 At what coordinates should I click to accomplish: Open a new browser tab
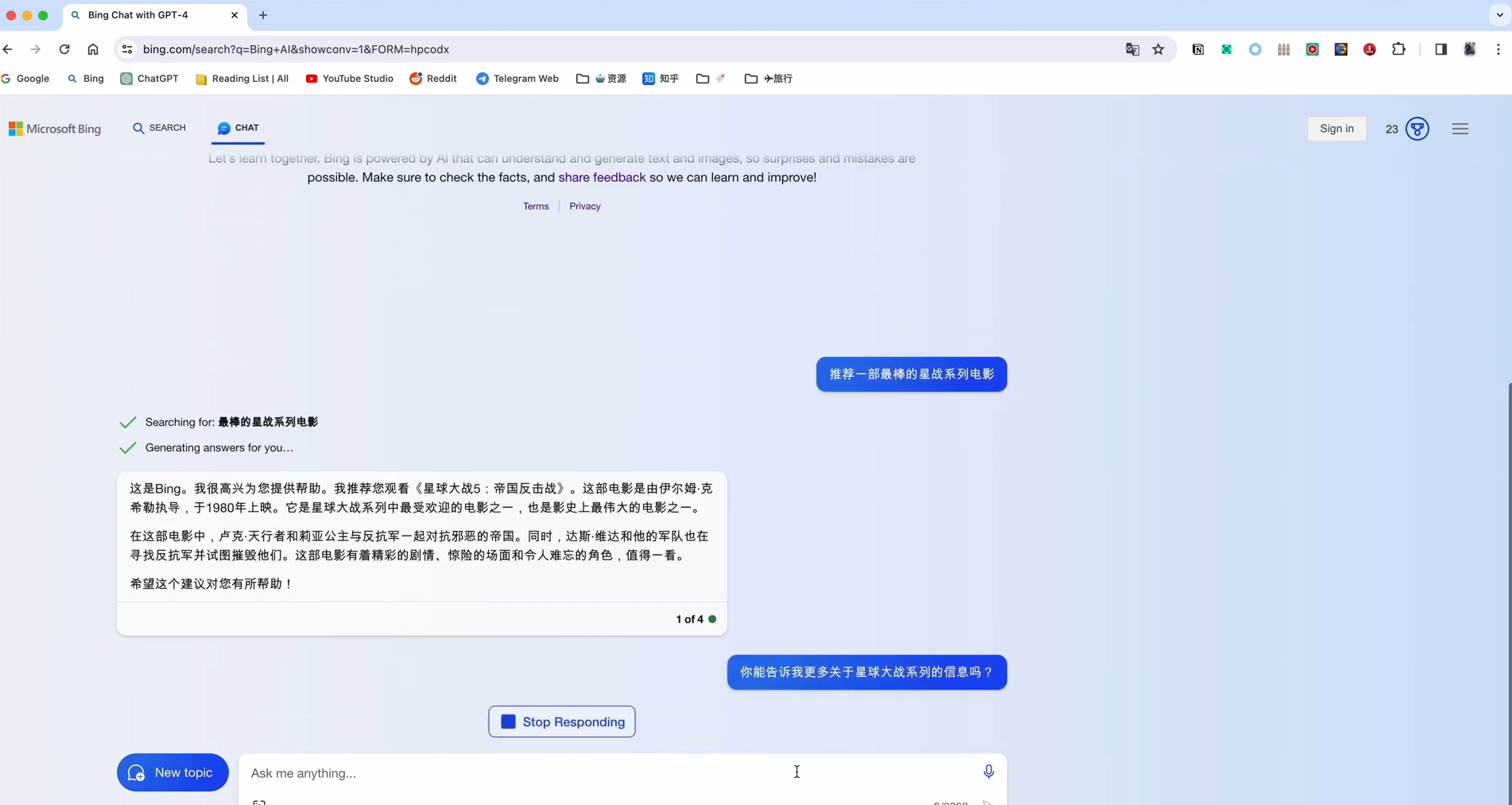pos(263,15)
